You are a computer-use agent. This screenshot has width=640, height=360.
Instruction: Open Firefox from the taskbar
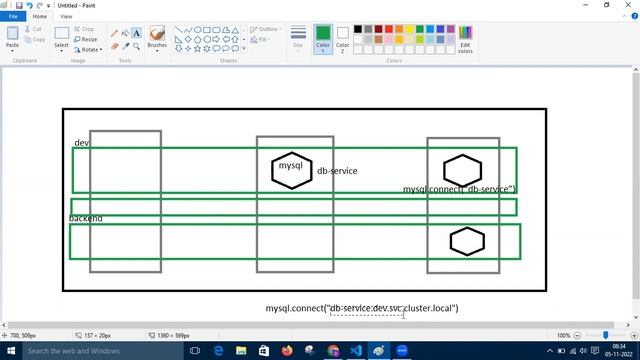[x=287, y=351]
